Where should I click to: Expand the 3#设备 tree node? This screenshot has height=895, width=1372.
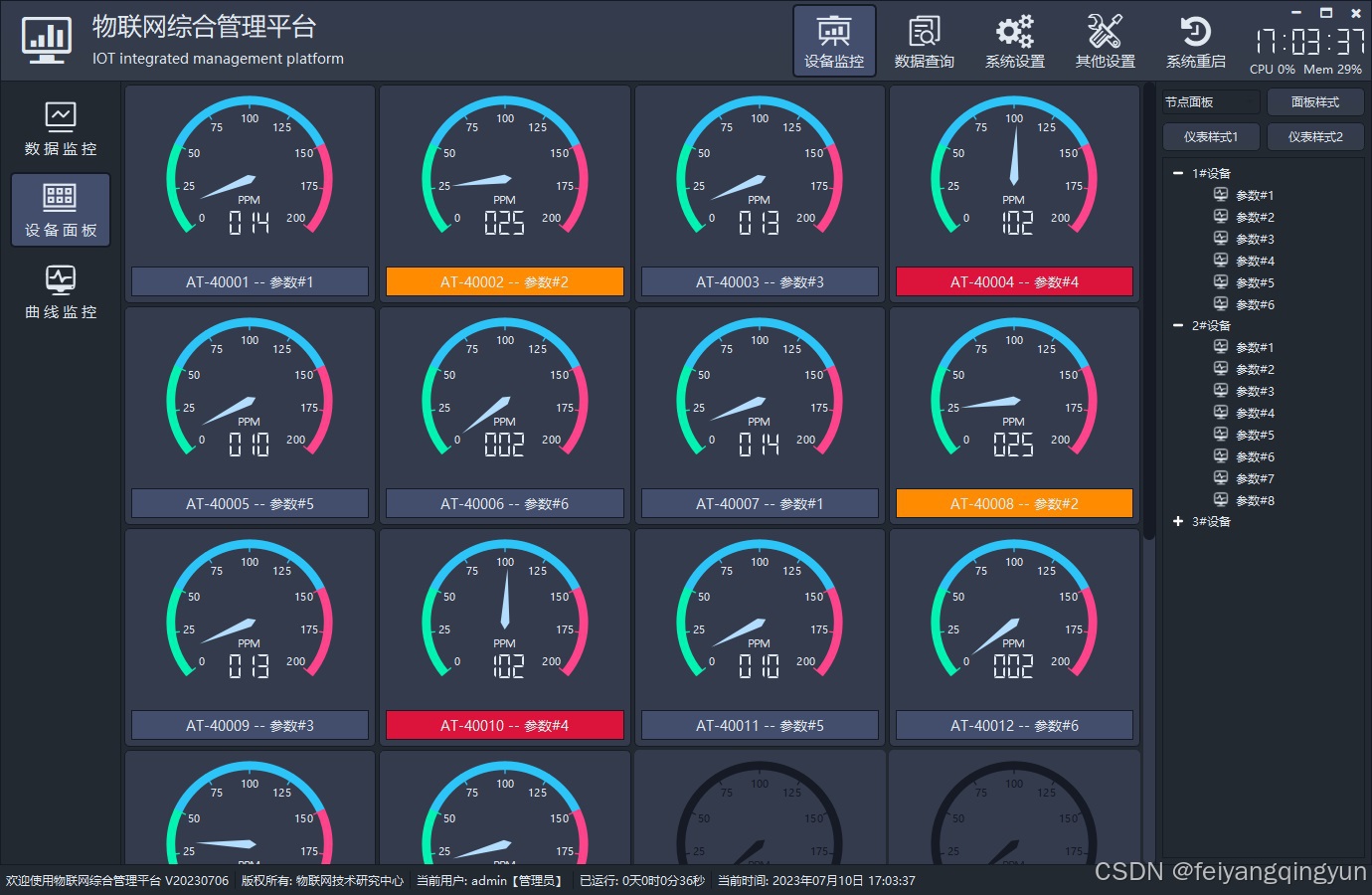[x=1178, y=521]
